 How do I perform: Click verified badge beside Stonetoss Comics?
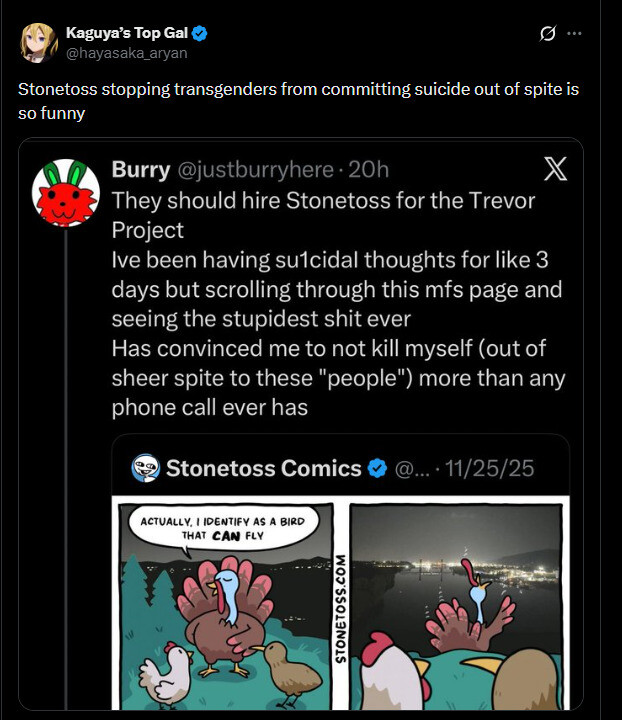(x=378, y=468)
